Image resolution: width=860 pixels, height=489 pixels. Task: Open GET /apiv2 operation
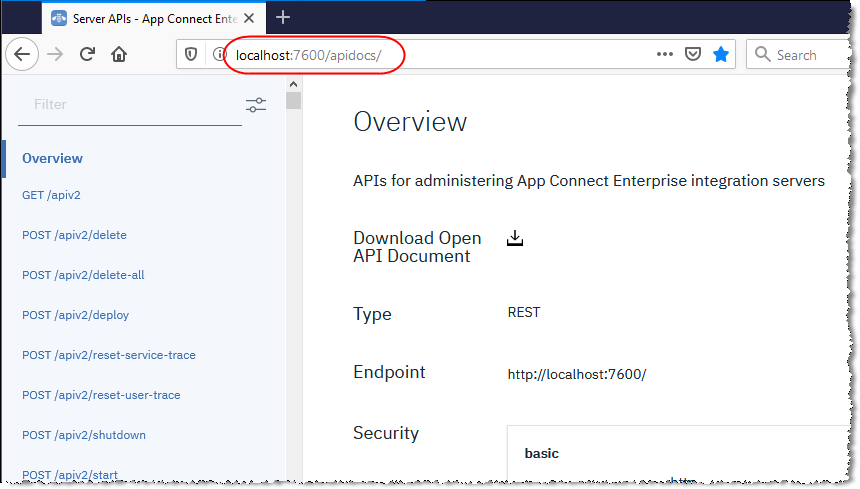[x=51, y=195]
